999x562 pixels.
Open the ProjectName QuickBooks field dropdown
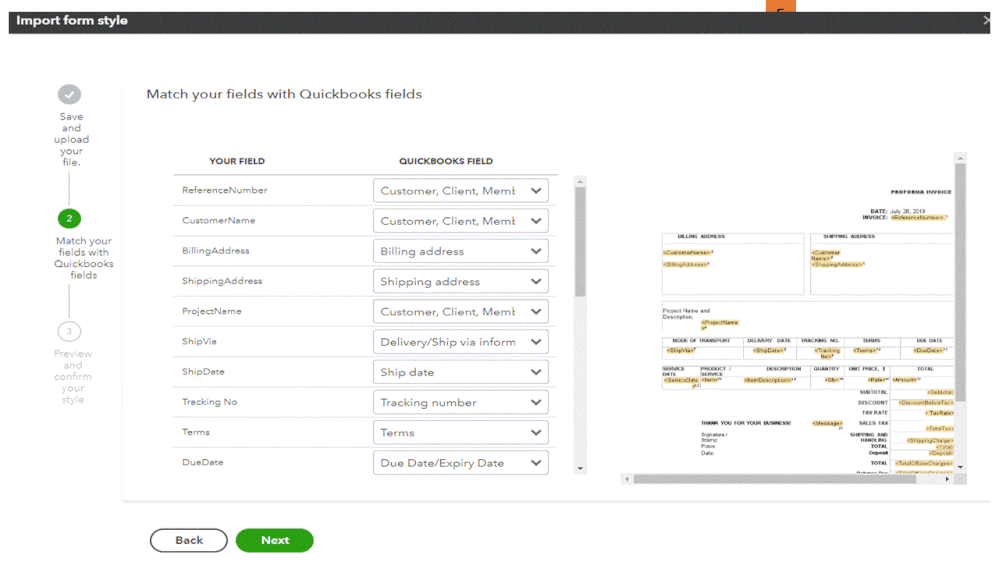[460, 312]
